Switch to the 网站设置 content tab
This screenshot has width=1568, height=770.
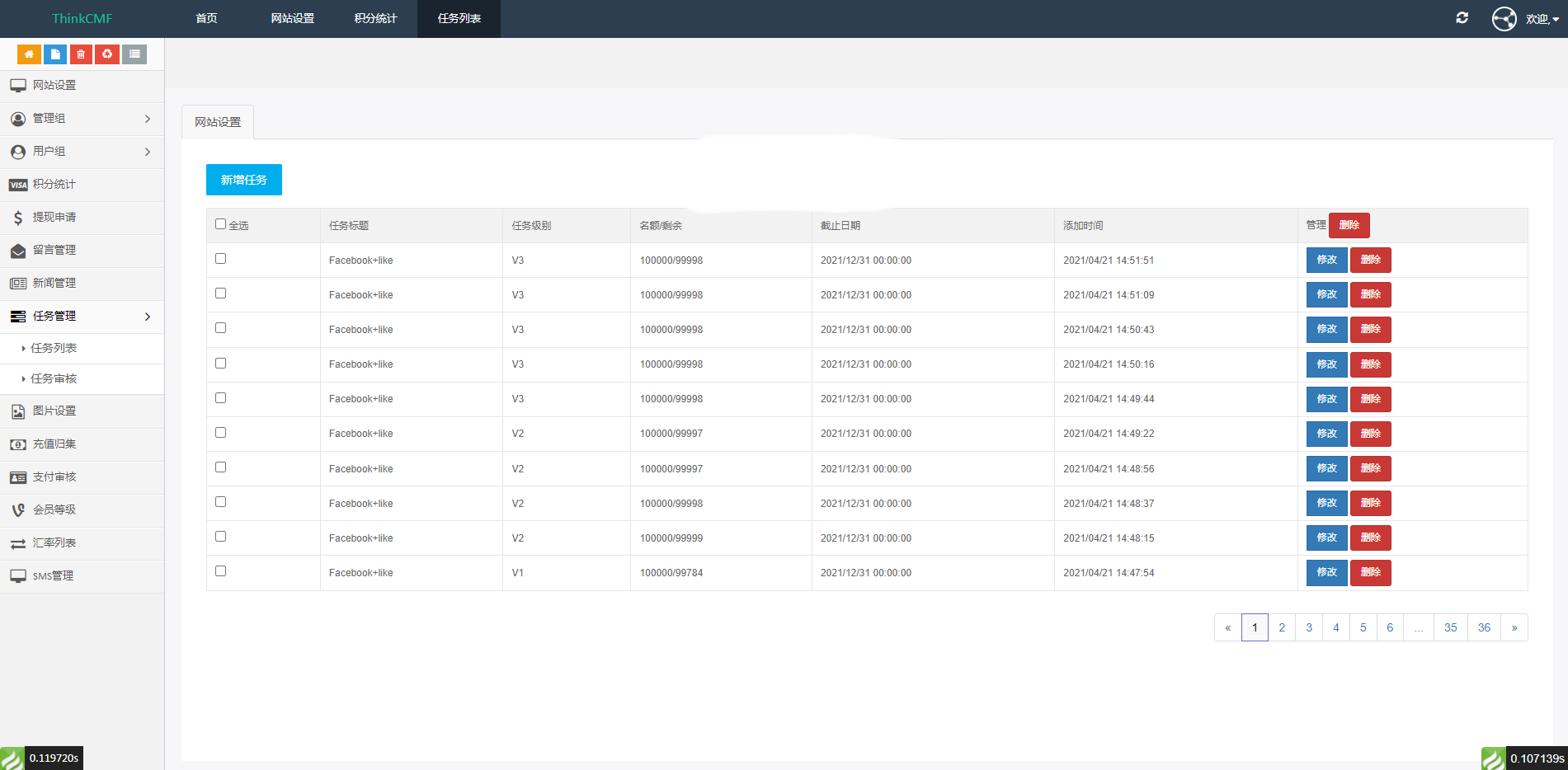click(218, 122)
